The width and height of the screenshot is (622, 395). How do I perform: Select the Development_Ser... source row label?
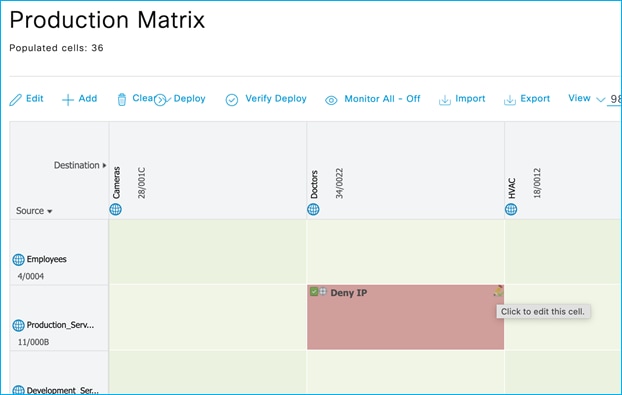(63, 390)
